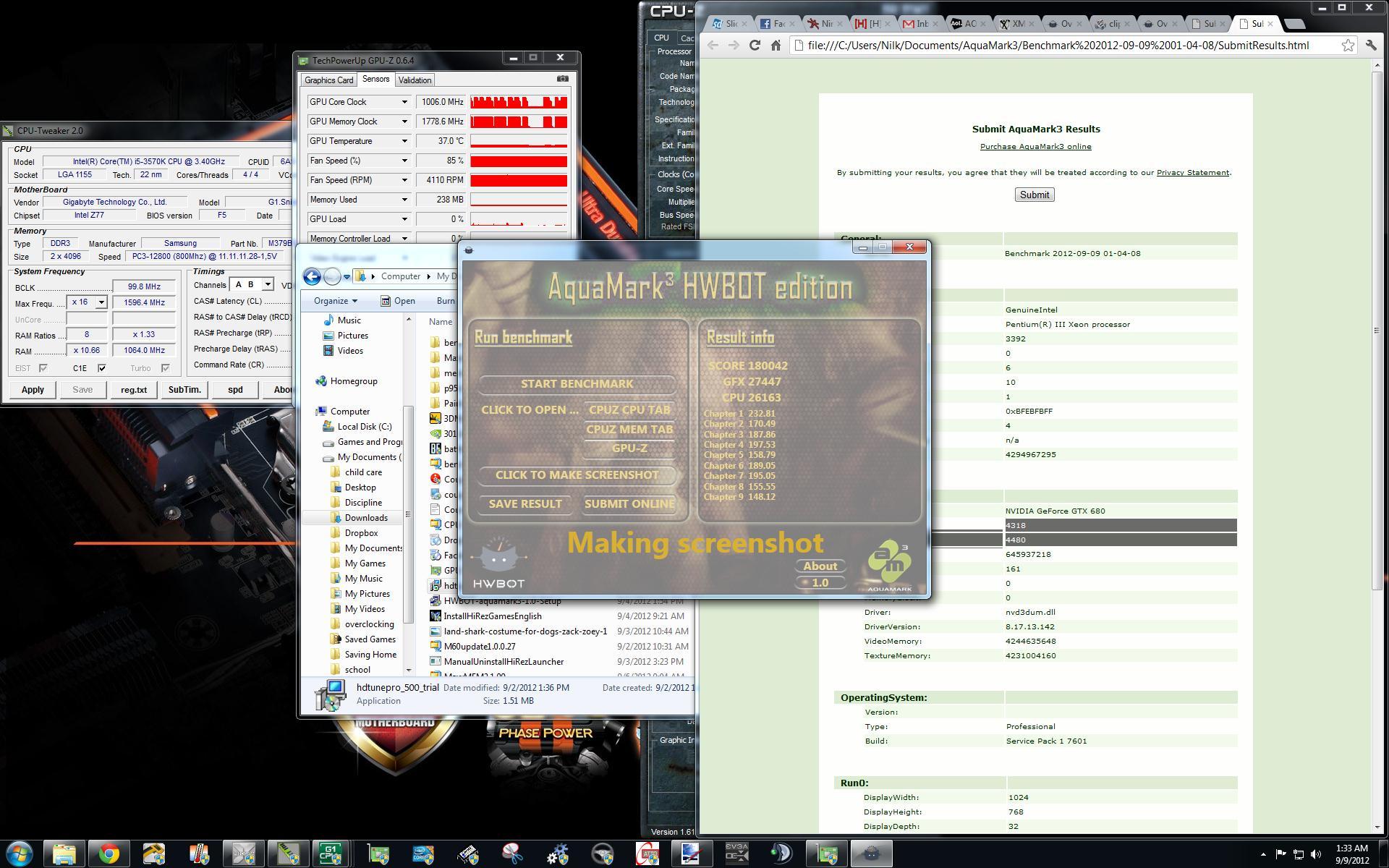Open CPUZ MEM TAB in AquaMark
The image size is (1389, 868).
pyautogui.click(x=629, y=430)
